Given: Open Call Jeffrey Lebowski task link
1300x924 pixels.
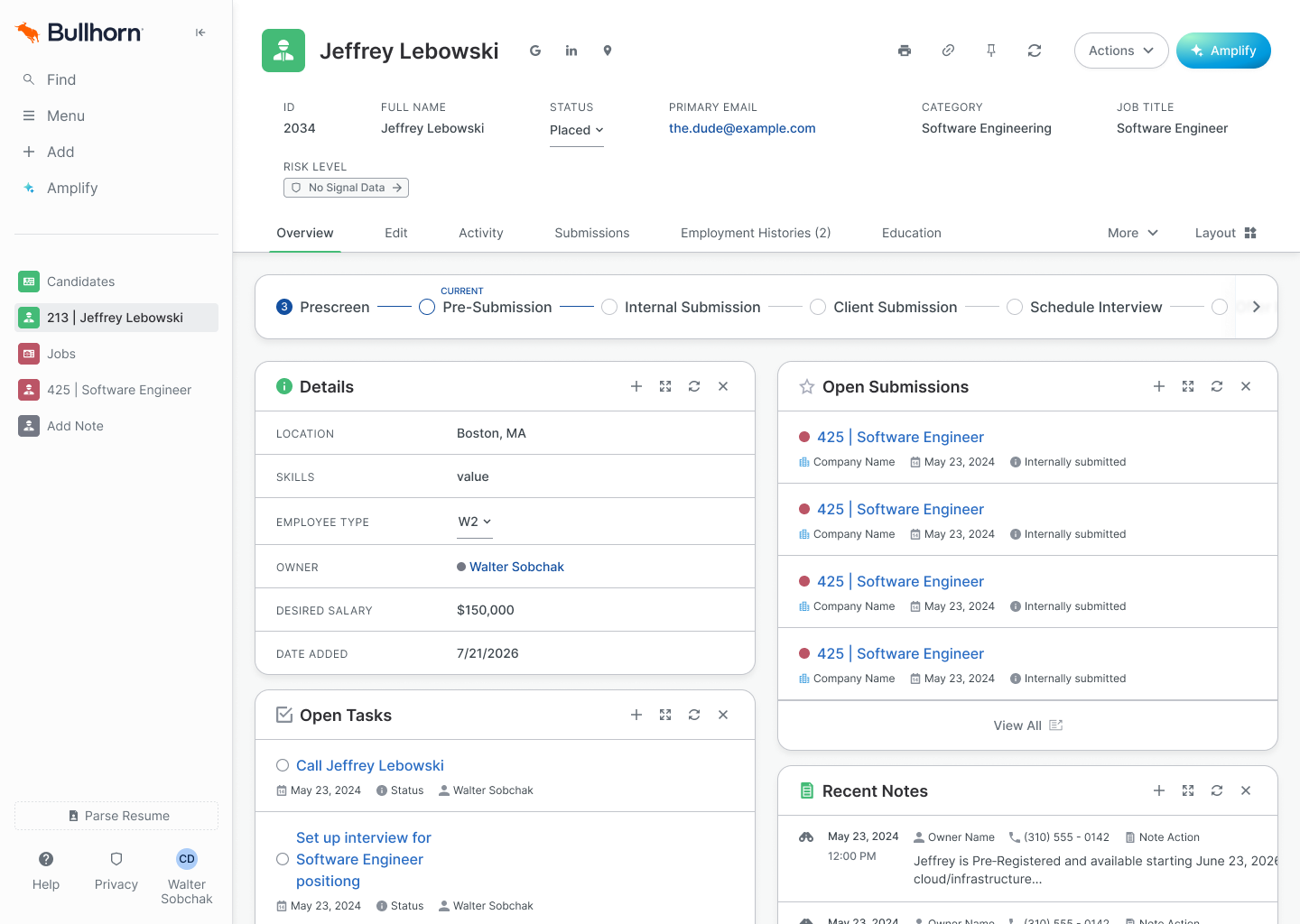Looking at the screenshot, I should pyautogui.click(x=370, y=765).
